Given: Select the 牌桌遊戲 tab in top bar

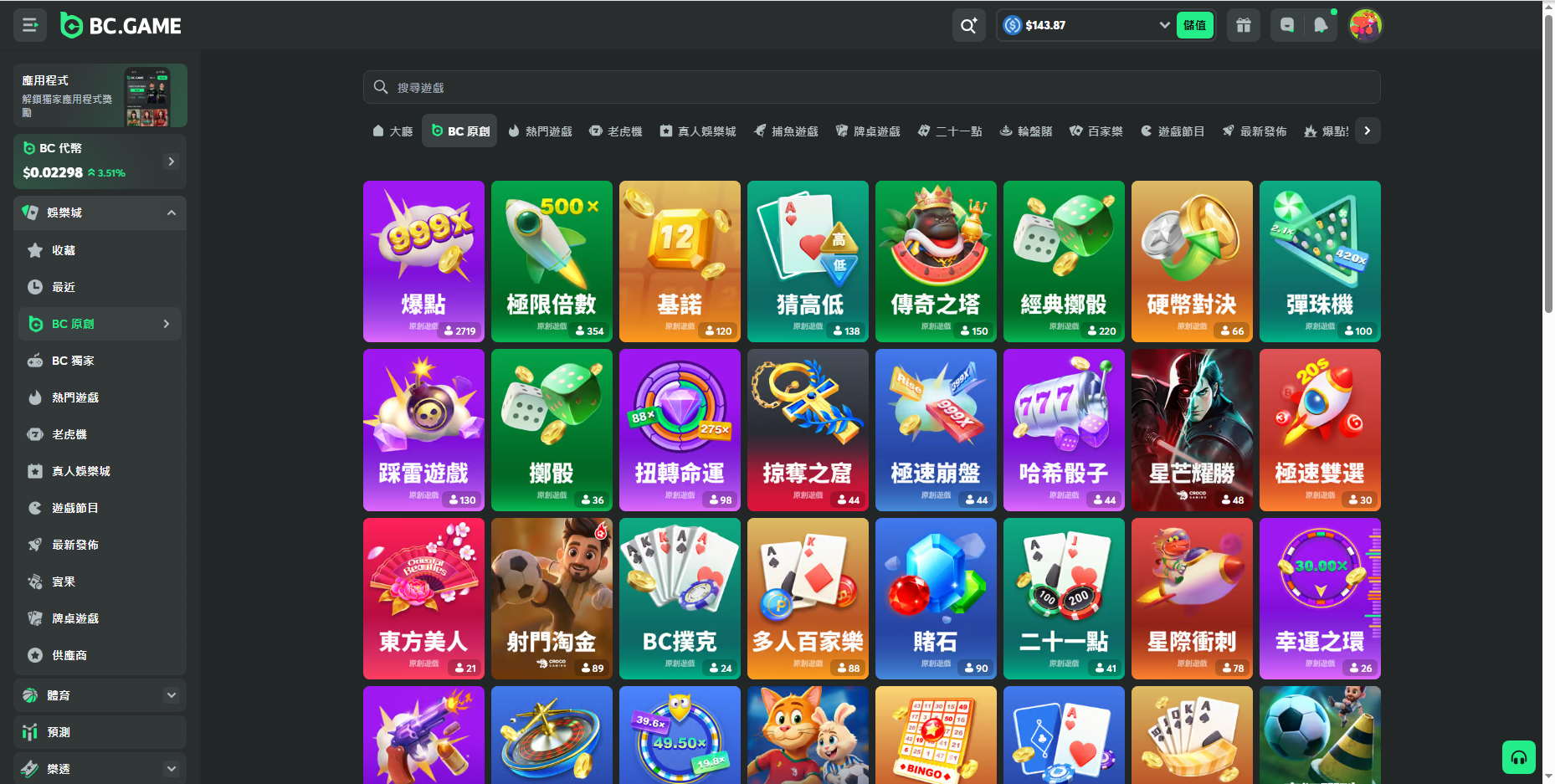Looking at the screenshot, I should click(x=868, y=131).
